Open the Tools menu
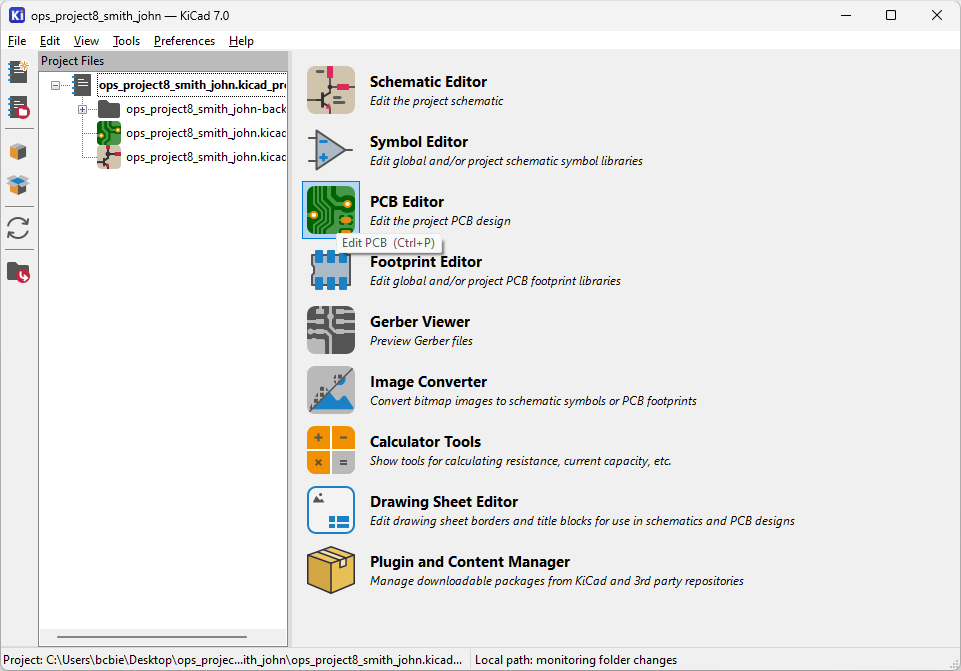 pos(126,41)
